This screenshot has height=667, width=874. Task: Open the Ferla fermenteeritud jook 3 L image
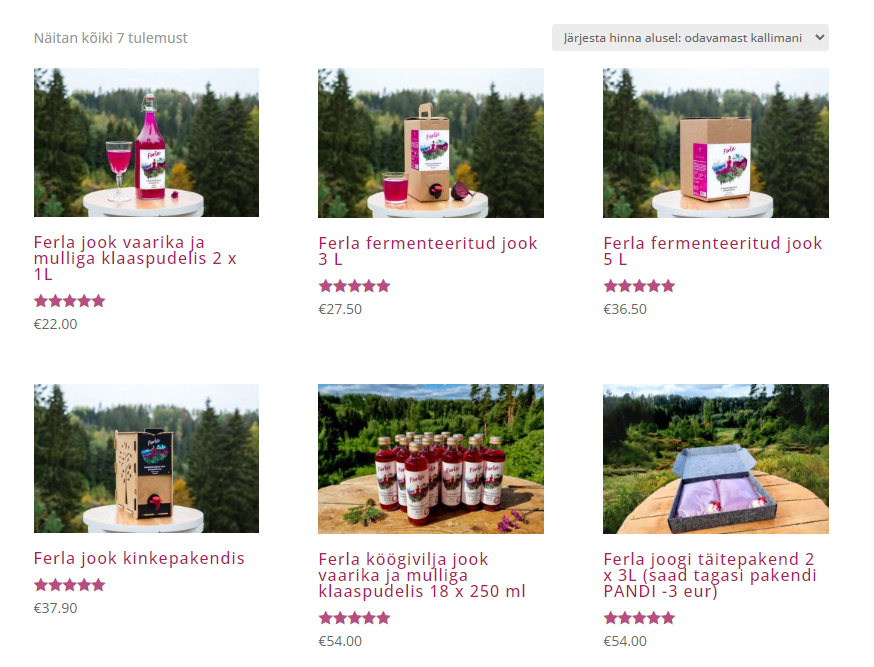tap(431, 143)
